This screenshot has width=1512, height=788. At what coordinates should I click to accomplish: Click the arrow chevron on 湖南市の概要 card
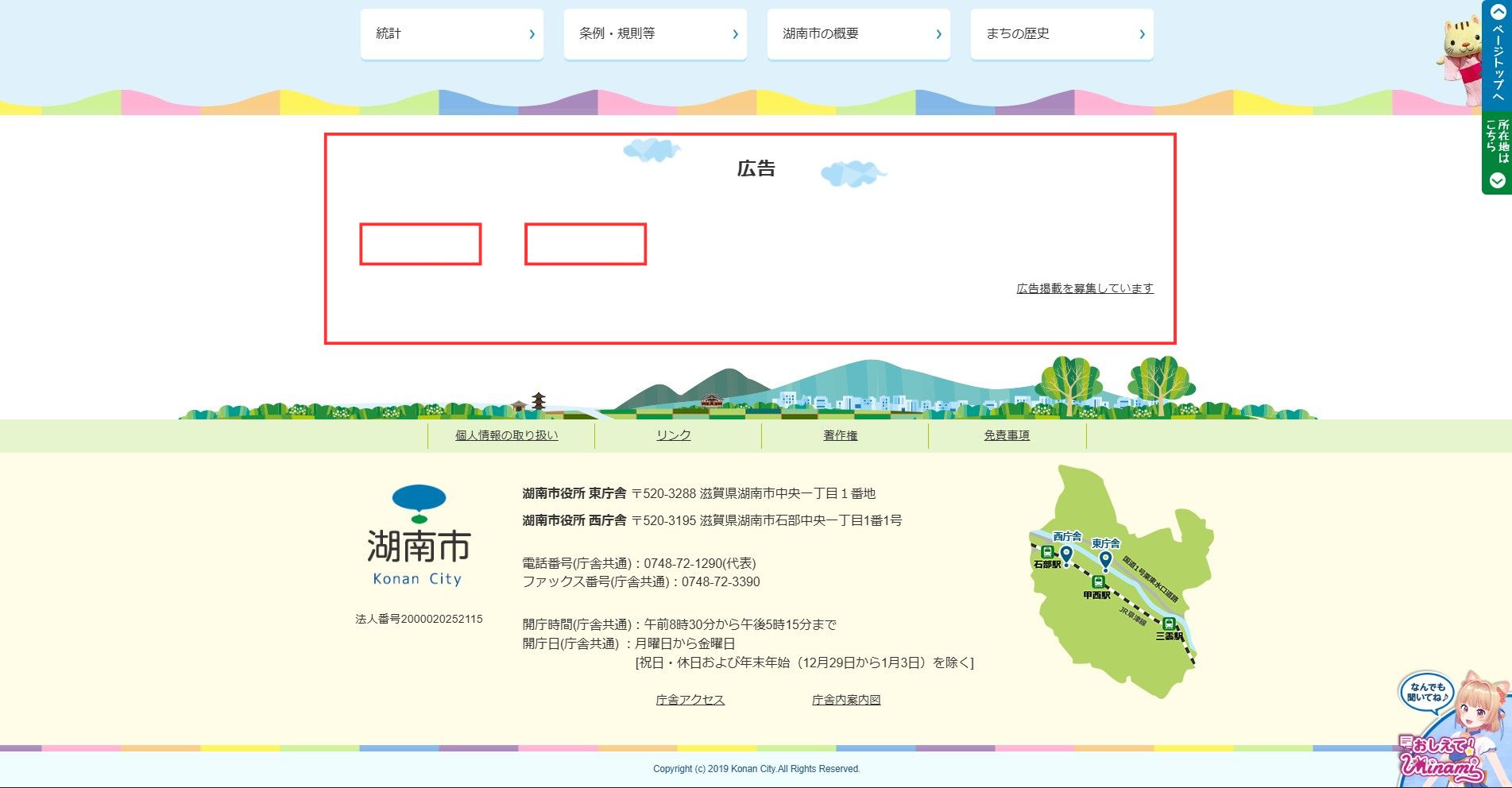pyautogui.click(x=939, y=34)
